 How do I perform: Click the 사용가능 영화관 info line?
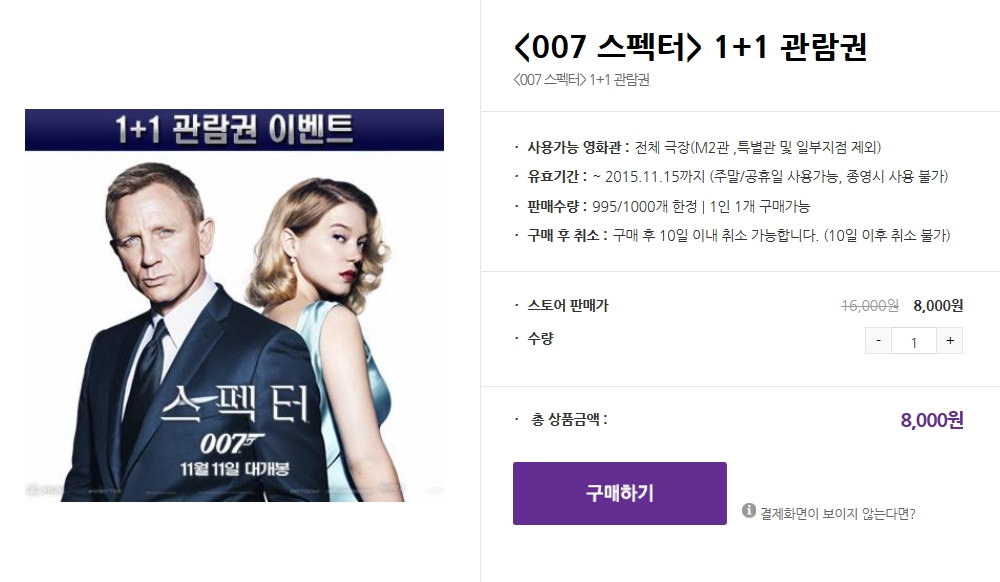pyautogui.click(x=698, y=147)
